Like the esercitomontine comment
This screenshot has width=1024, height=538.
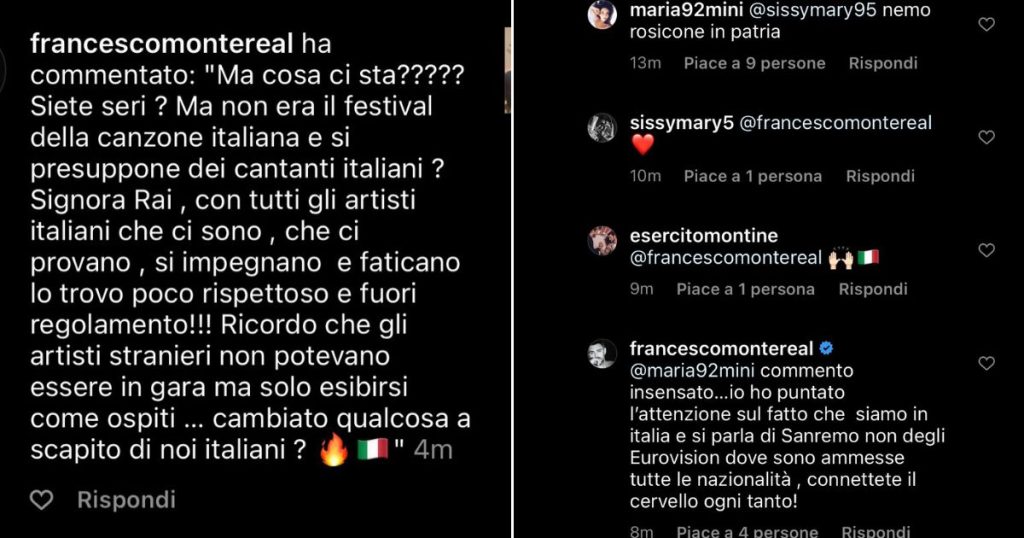click(x=986, y=251)
